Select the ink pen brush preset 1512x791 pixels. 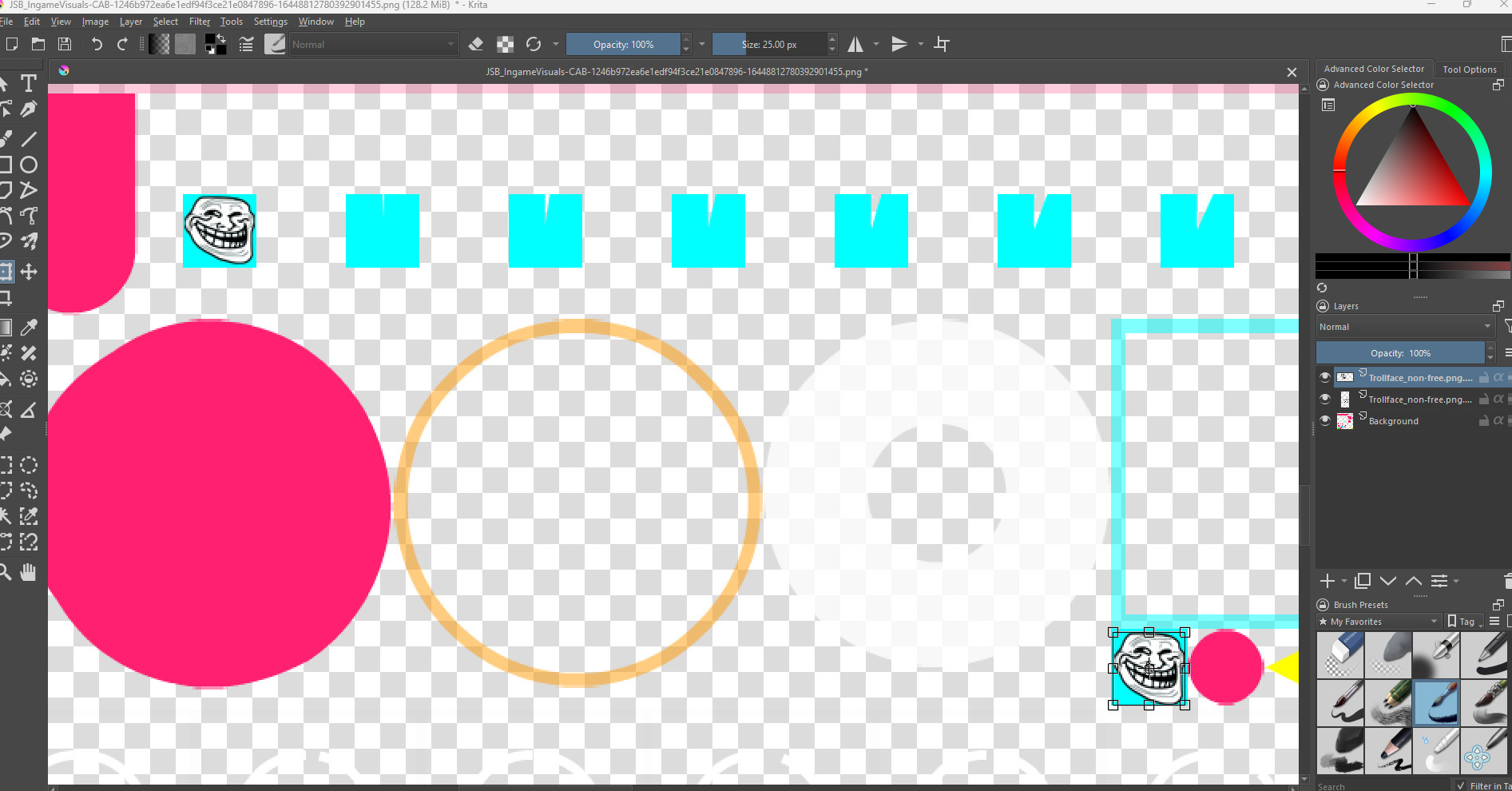coord(1484,654)
